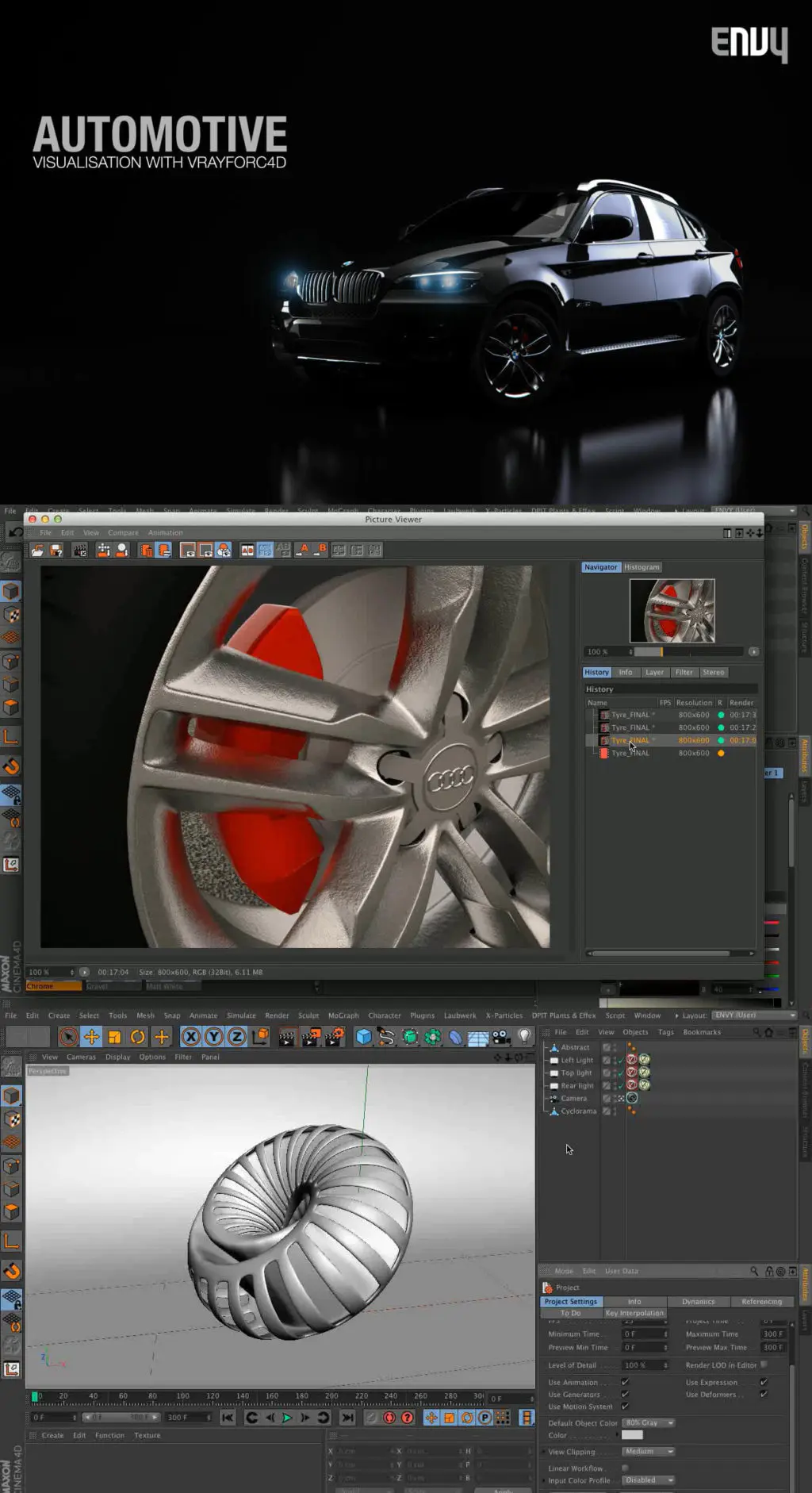Switch to the Histogram tab
Image resolution: width=812 pixels, height=1493 pixels.
(x=642, y=567)
